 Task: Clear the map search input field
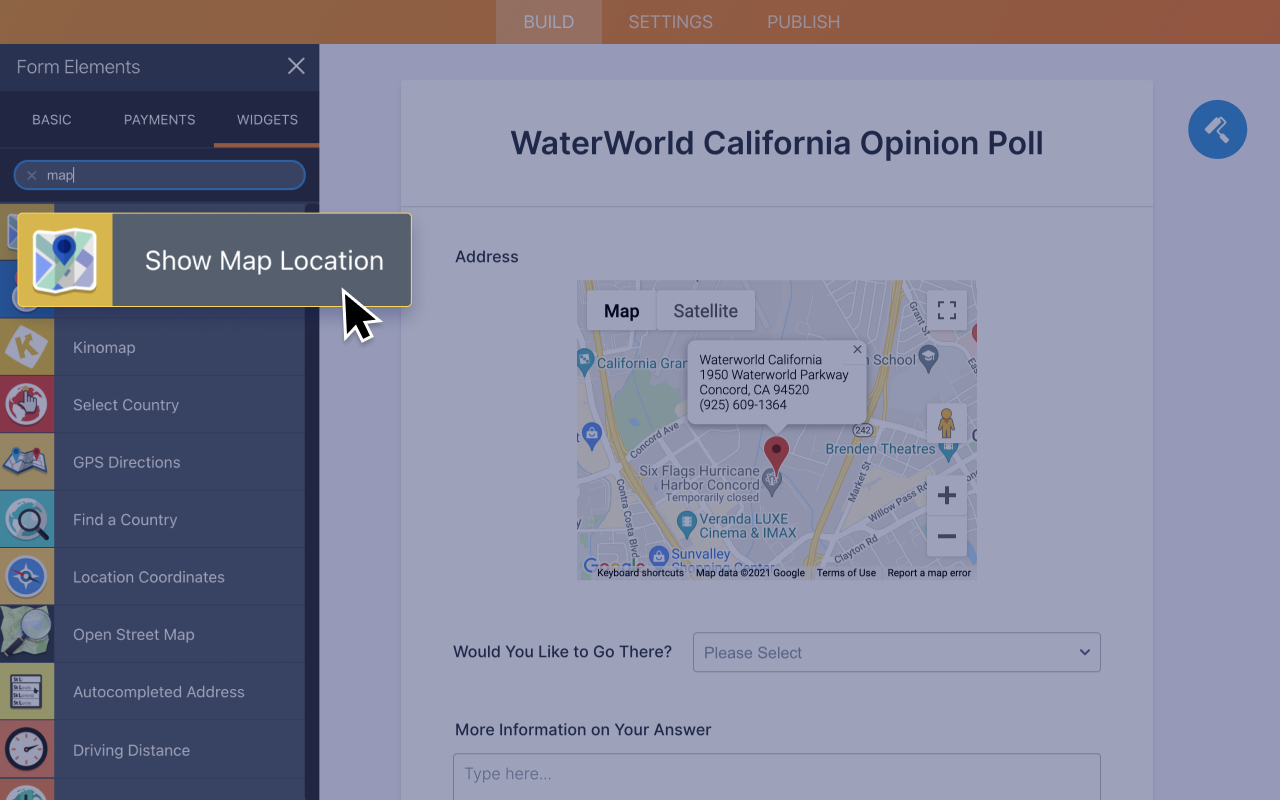(32, 175)
